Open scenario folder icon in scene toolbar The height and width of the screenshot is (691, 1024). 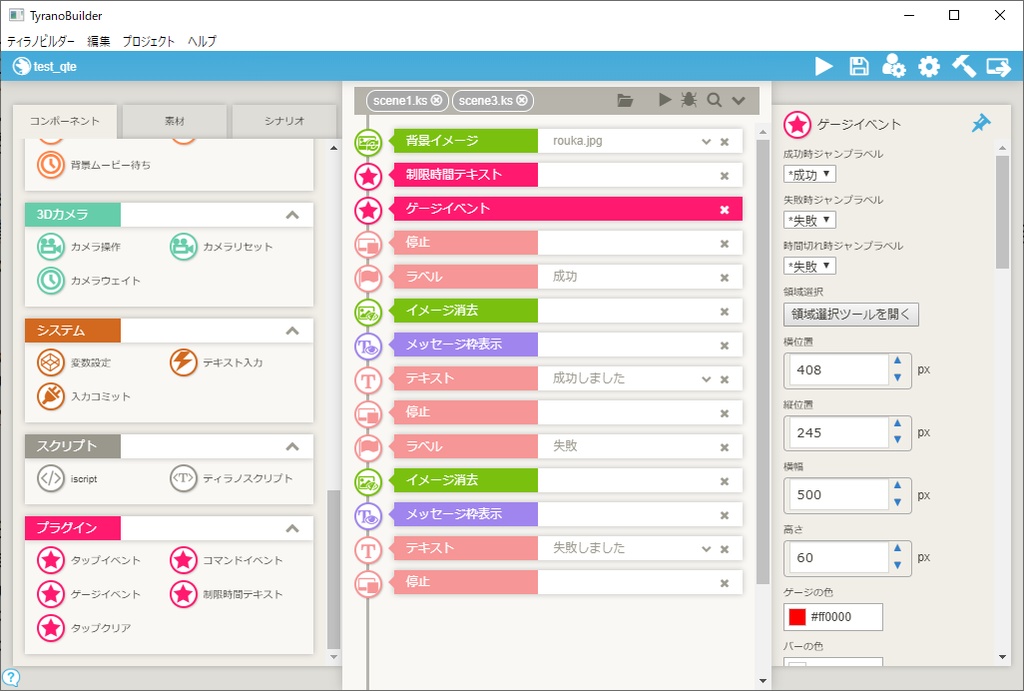point(625,100)
